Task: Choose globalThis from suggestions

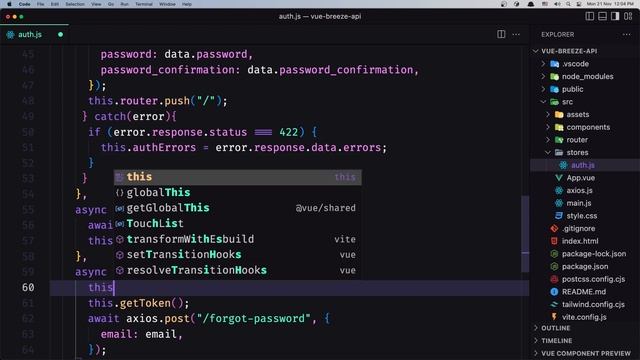Action: pyautogui.click(x=238, y=192)
